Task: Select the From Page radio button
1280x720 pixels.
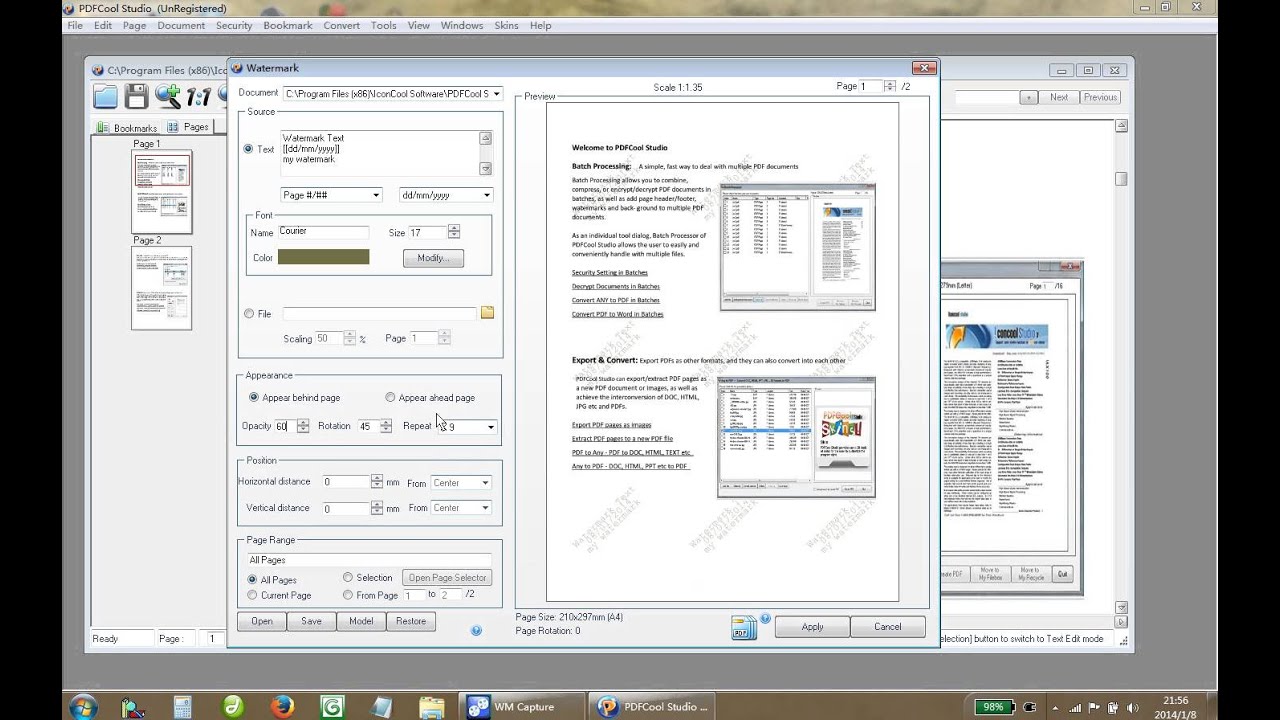Action: [348, 595]
